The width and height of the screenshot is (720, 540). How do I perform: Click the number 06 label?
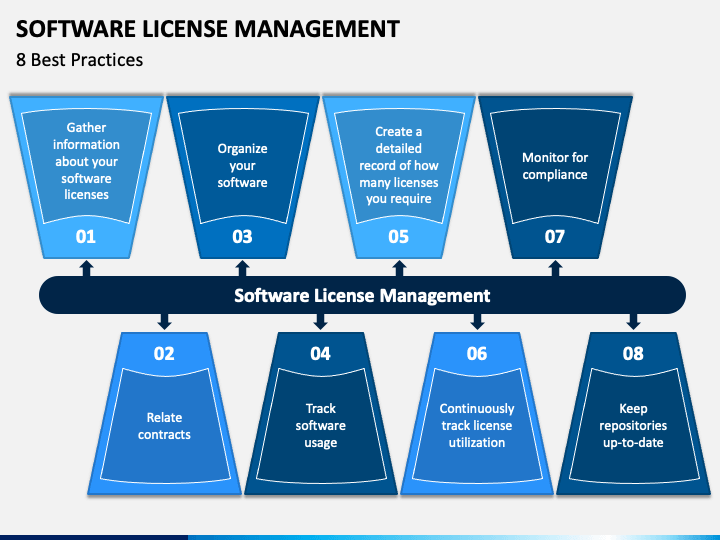477,354
